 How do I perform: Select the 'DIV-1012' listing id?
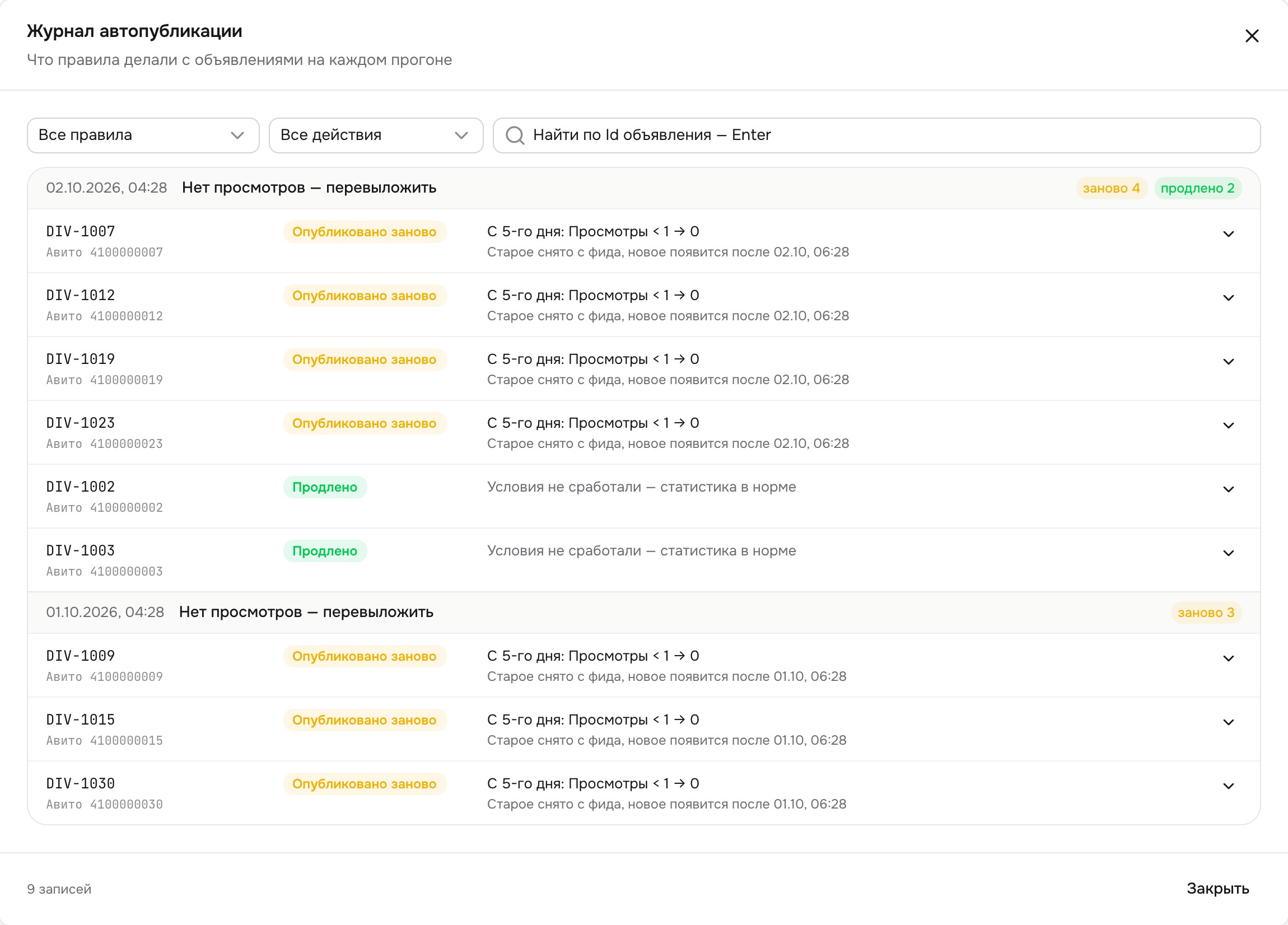[81, 295]
